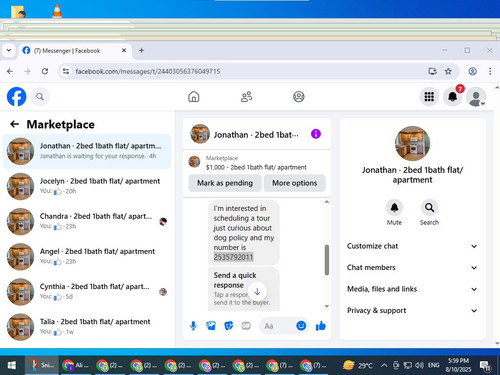The height and width of the screenshot is (375, 500).
Task: View site information icon in address bar
Action: tap(66, 71)
